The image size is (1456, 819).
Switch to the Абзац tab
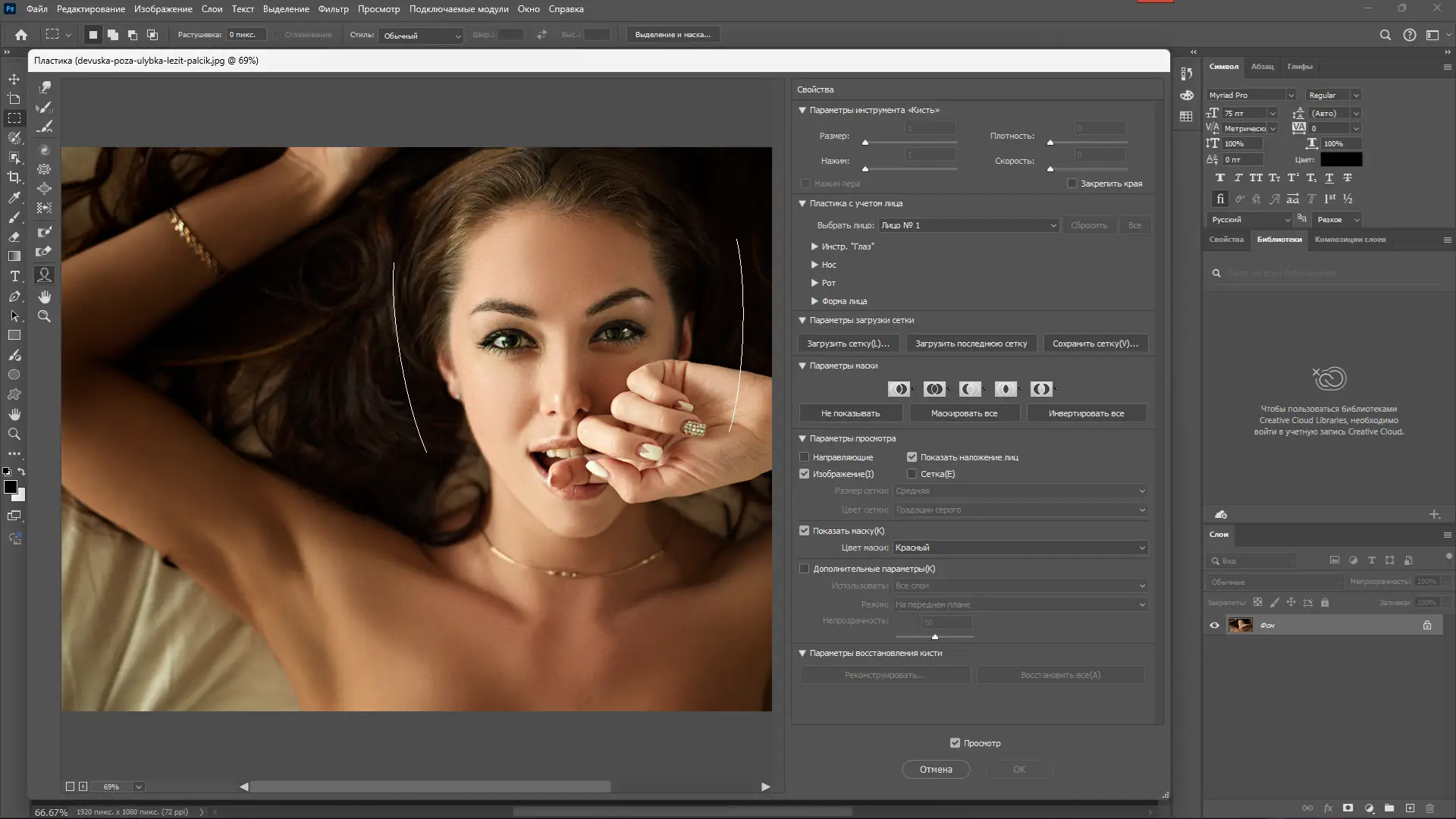[x=1262, y=67]
